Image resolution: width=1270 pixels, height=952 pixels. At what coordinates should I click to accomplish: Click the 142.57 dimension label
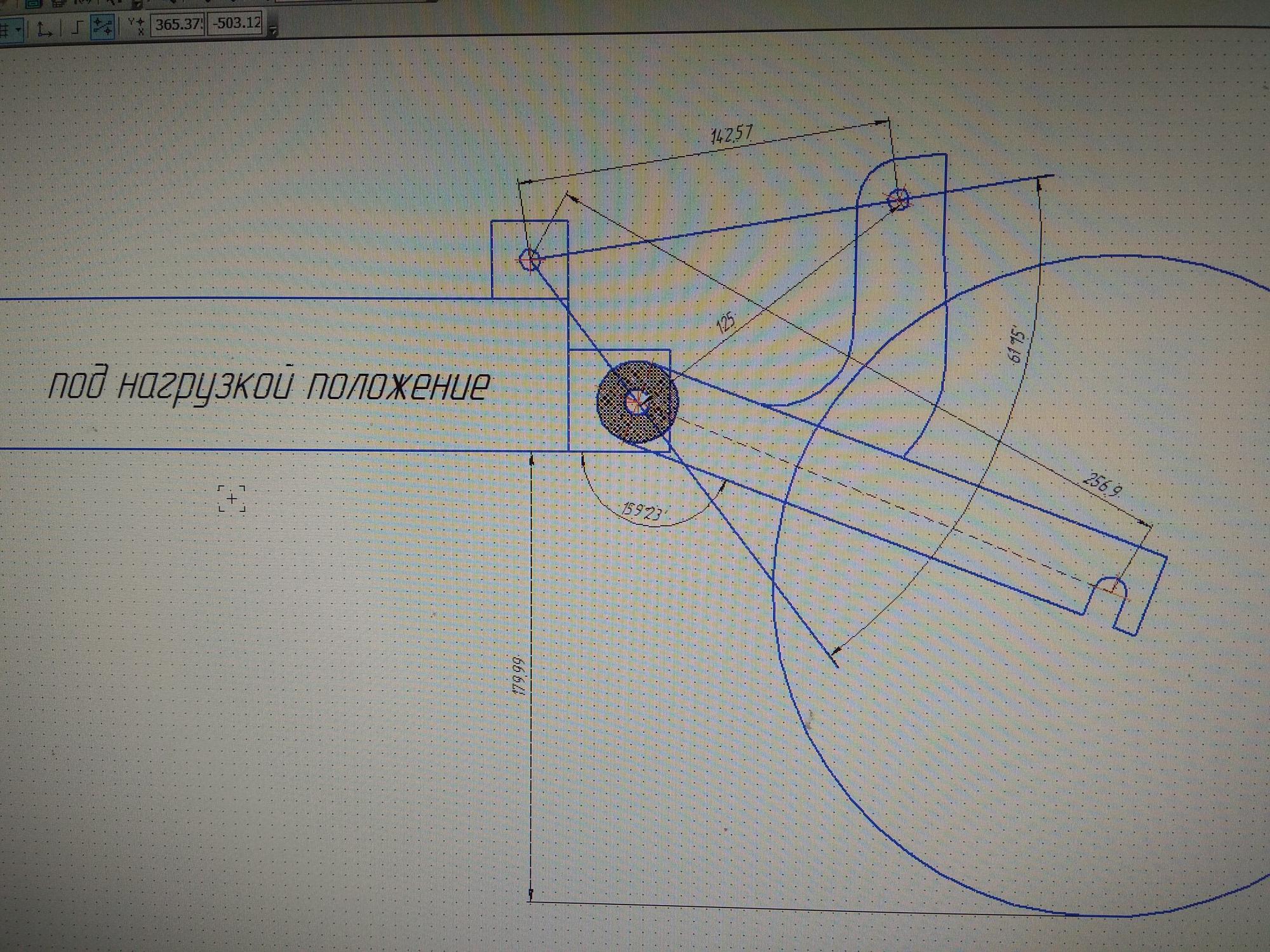[732, 134]
